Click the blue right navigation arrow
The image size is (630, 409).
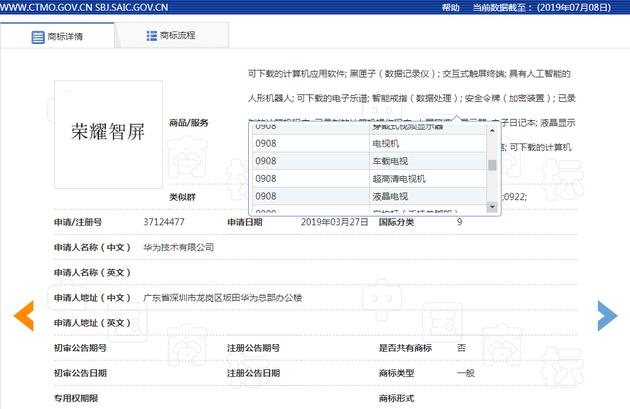click(x=606, y=315)
